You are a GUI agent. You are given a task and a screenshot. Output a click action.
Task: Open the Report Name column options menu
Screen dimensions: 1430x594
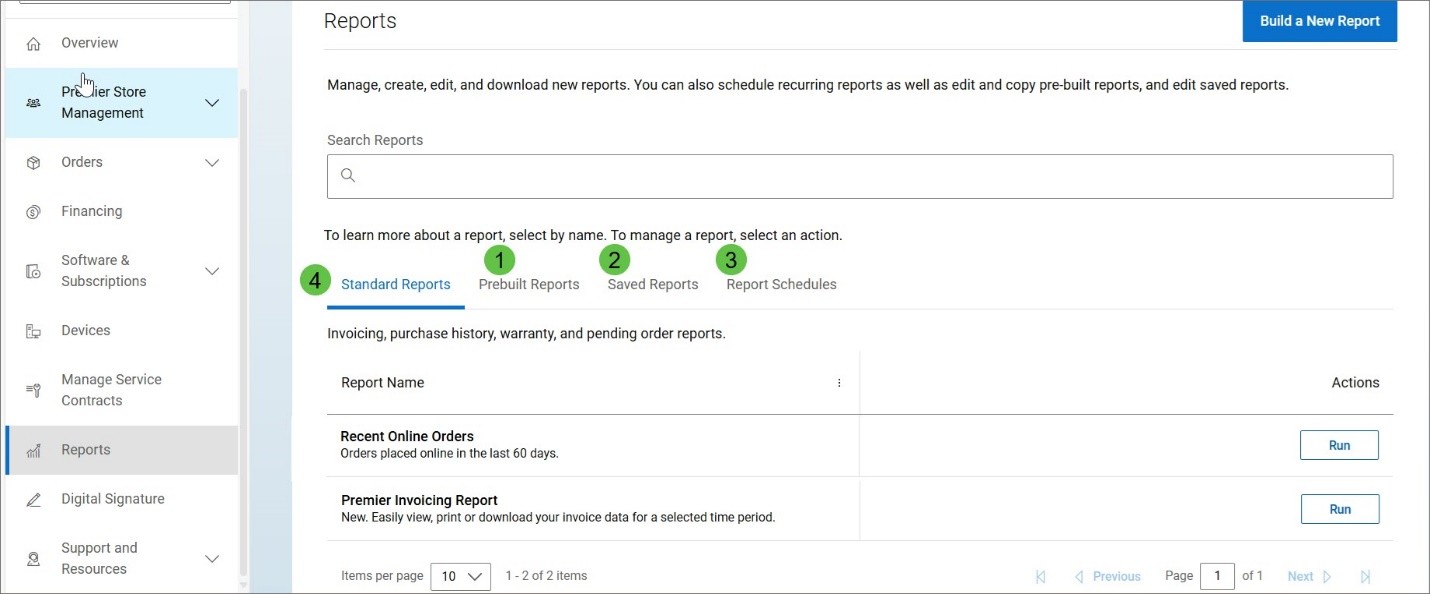(x=839, y=382)
